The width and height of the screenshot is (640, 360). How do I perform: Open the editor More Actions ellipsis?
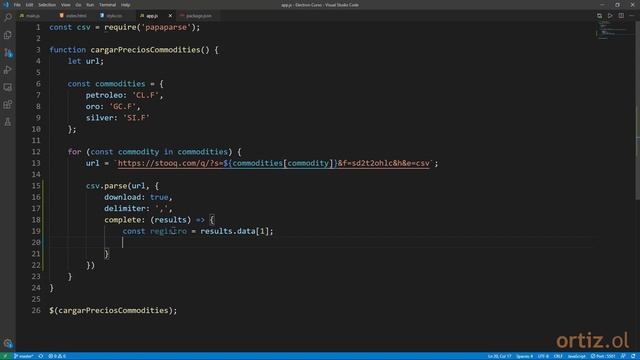(632, 16)
